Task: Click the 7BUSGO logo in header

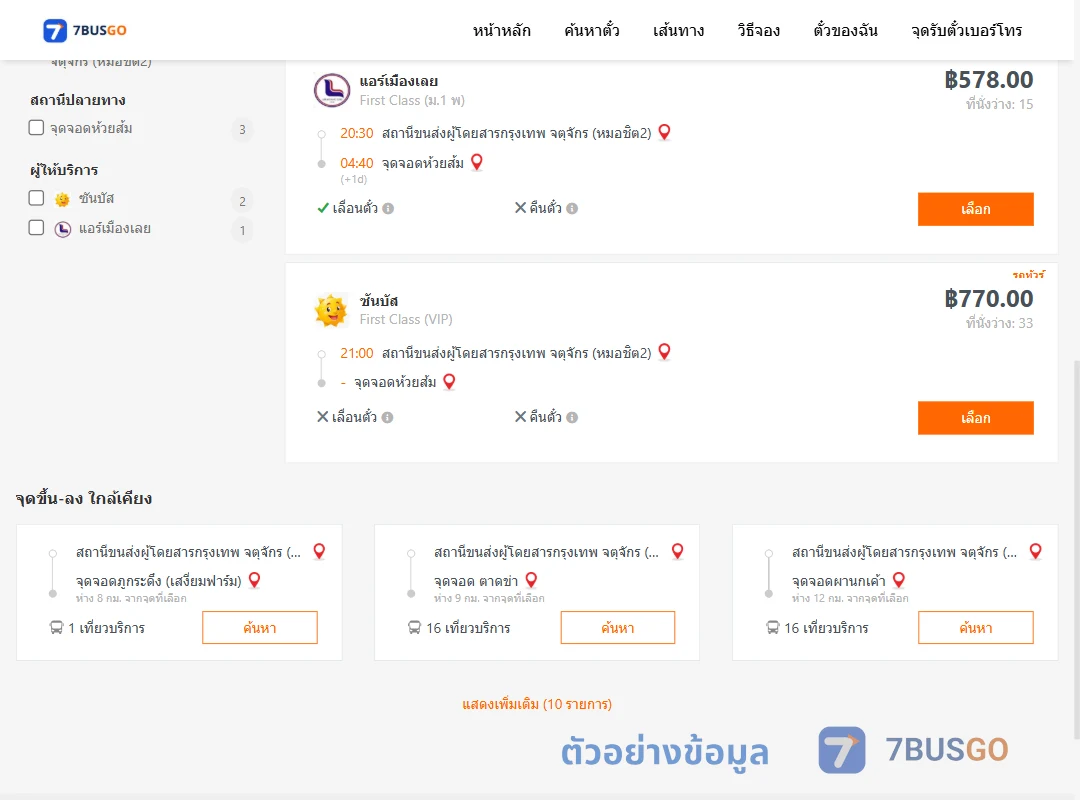Action: click(x=85, y=30)
